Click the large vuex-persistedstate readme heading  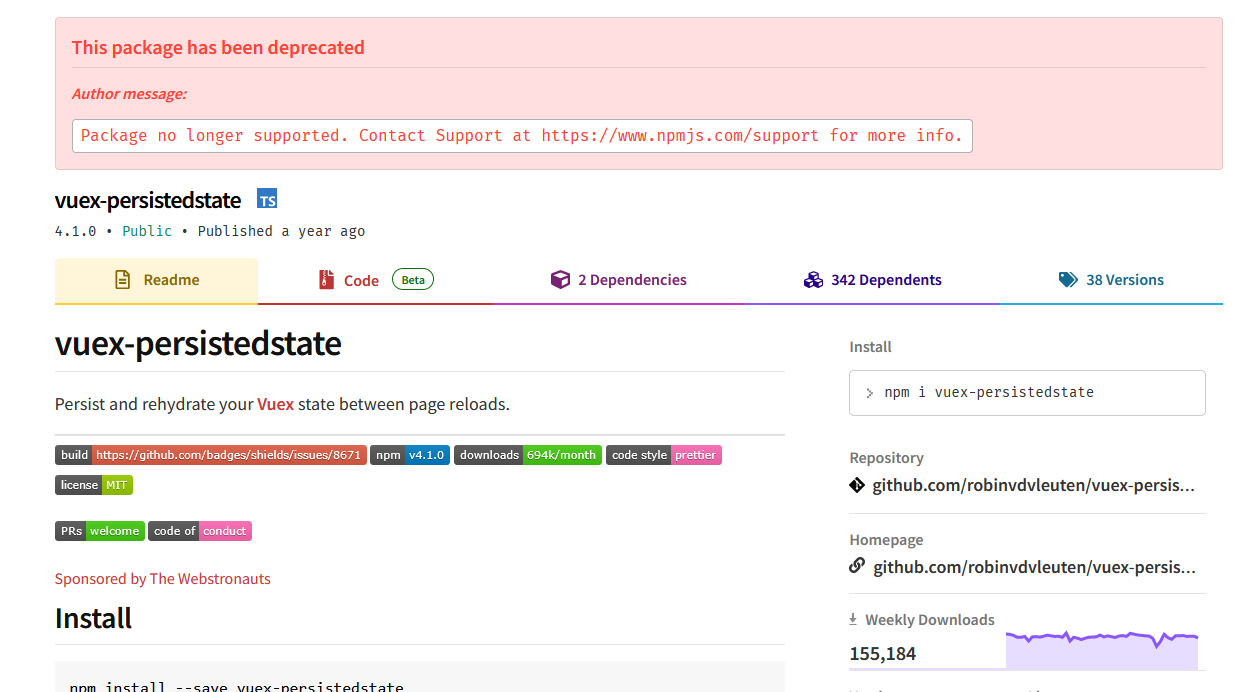click(x=198, y=344)
